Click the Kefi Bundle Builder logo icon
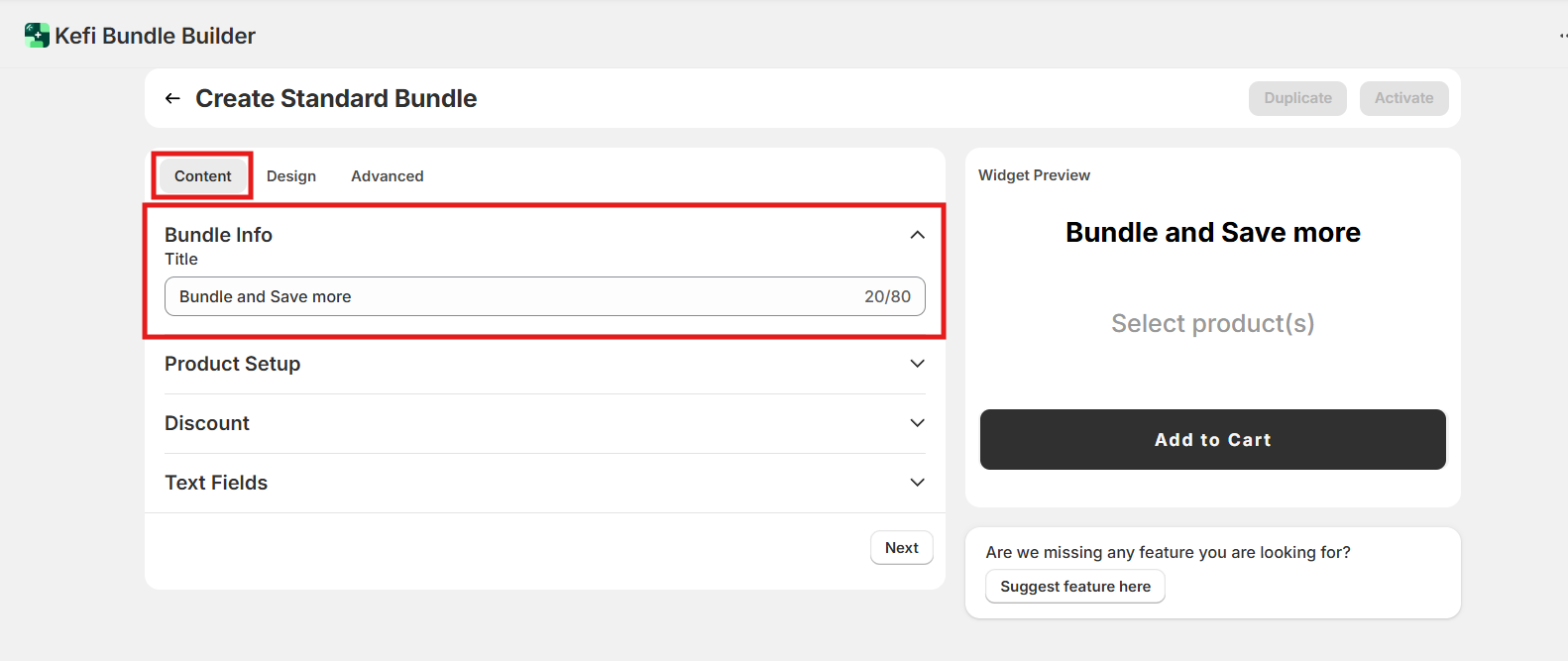 pos(37,36)
